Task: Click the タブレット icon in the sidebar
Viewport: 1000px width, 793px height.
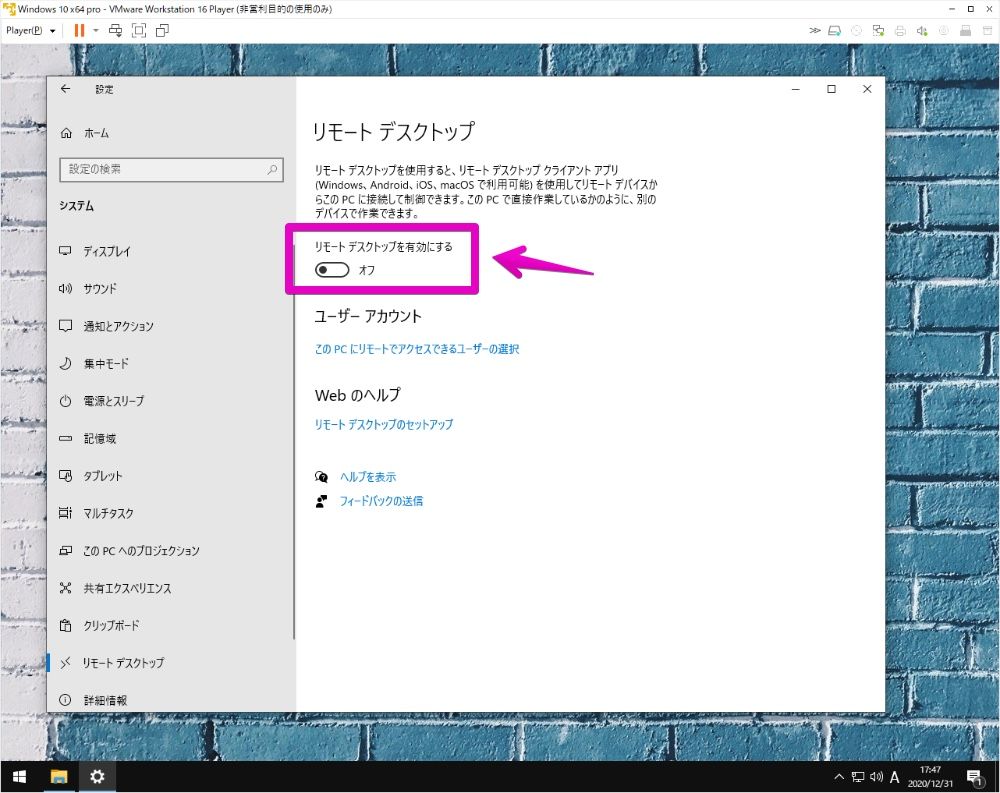Action: (x=65, y=476)
